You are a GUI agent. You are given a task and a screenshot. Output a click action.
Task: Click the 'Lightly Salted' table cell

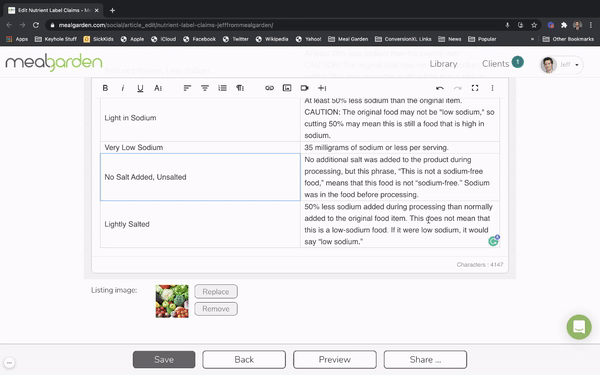point(200,224)
